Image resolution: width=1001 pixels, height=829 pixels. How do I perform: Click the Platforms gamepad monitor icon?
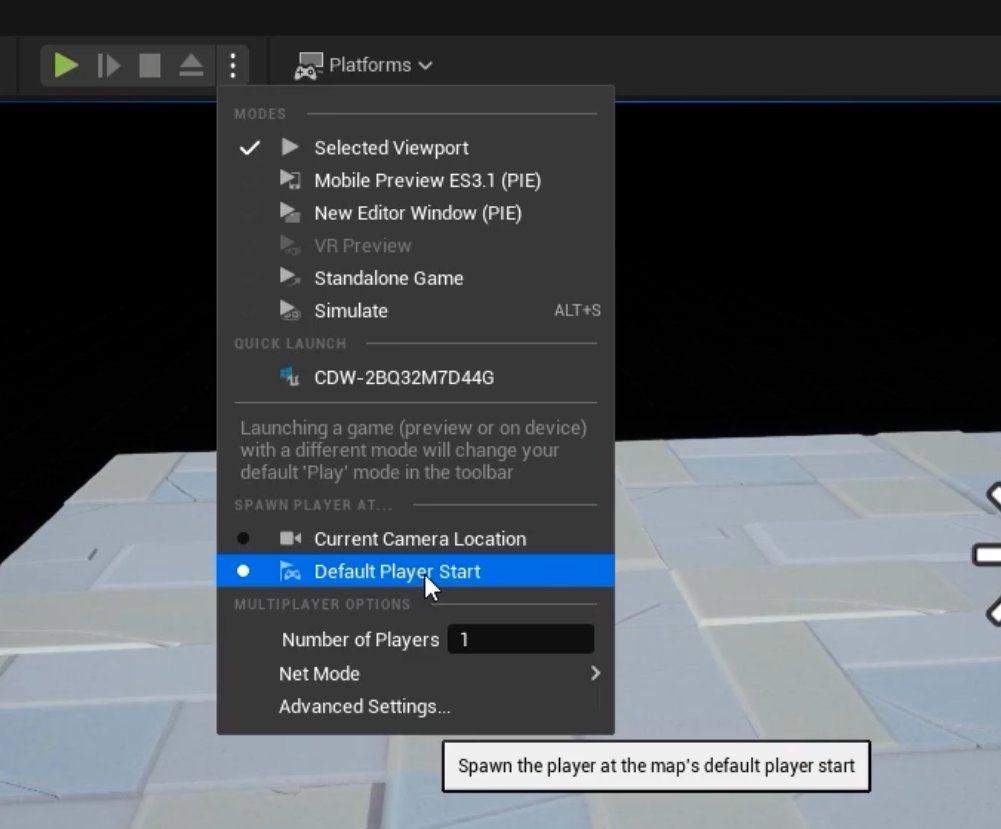[308, 66]
